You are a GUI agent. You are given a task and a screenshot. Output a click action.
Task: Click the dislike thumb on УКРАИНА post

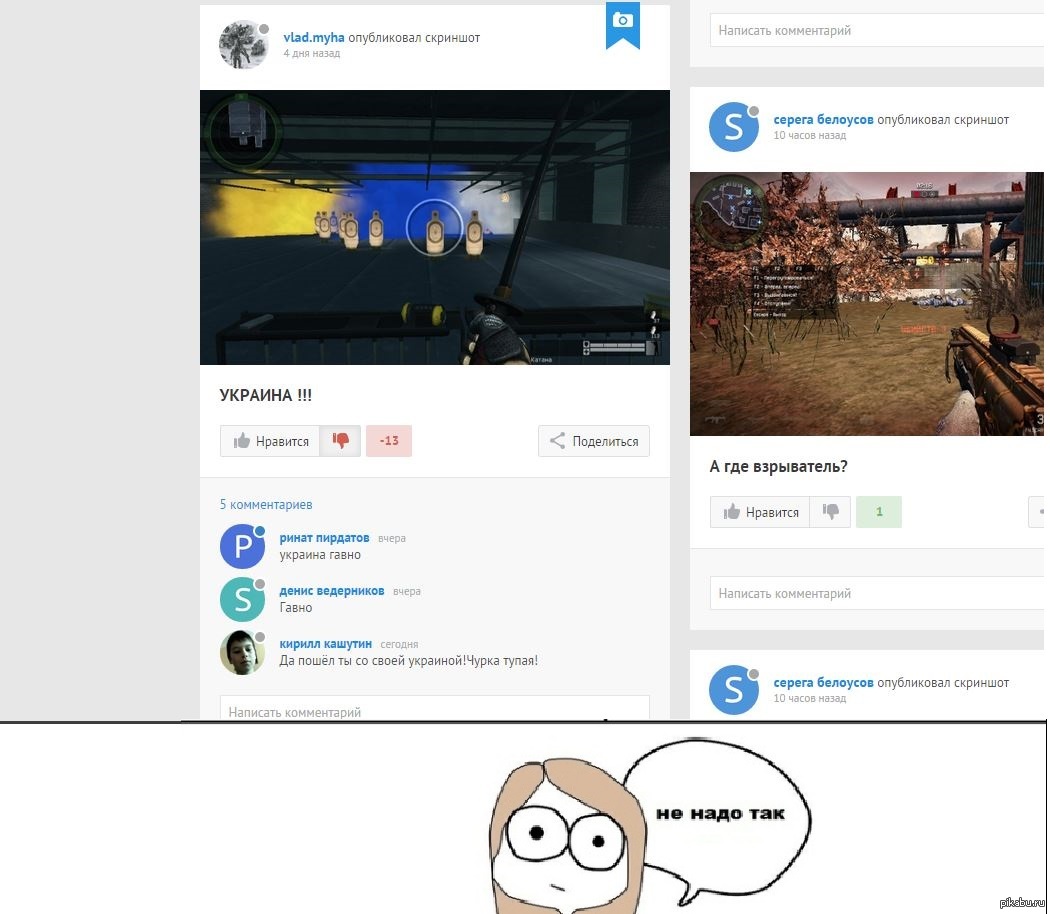(x=340, y=441)
